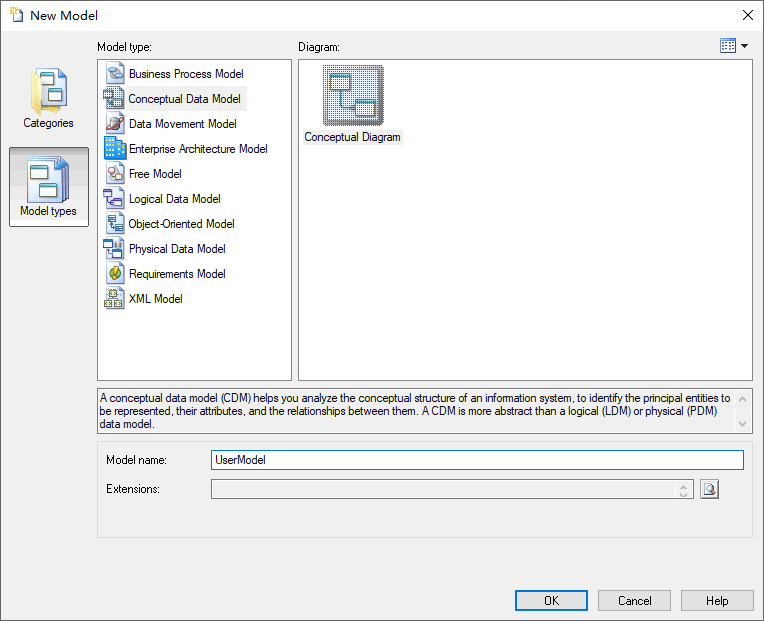Choose Data Movement Model text
Image resolution: width=764 pixels, height=621 pixels.
coord(183,124)
